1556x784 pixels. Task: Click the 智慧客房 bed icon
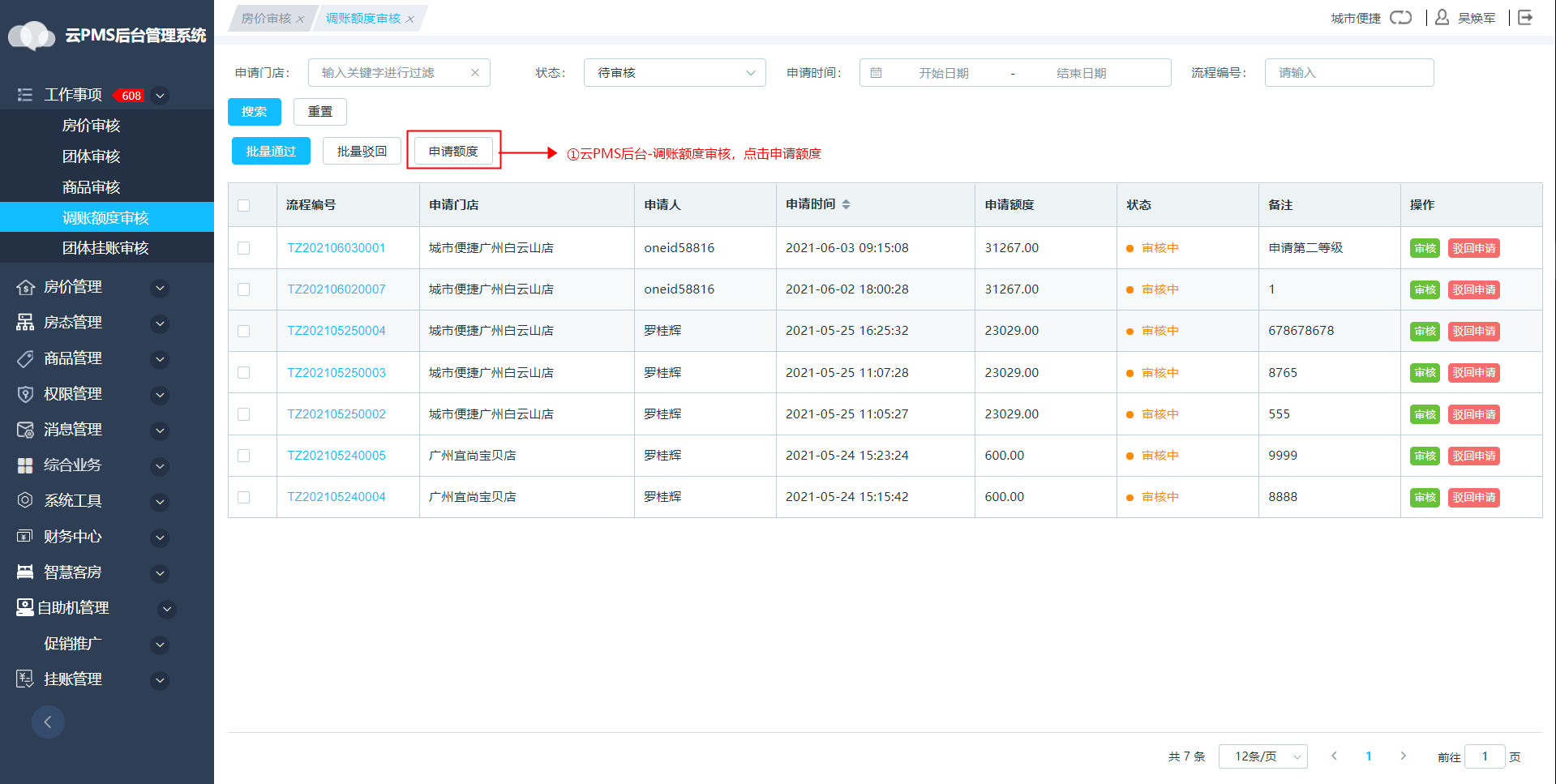(25, 572)
